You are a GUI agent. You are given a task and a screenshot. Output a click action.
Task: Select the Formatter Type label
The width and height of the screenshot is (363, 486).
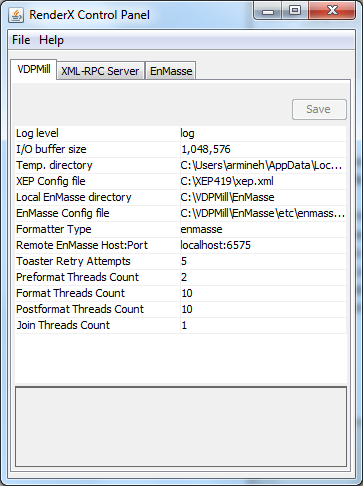(x=53, y=229)
